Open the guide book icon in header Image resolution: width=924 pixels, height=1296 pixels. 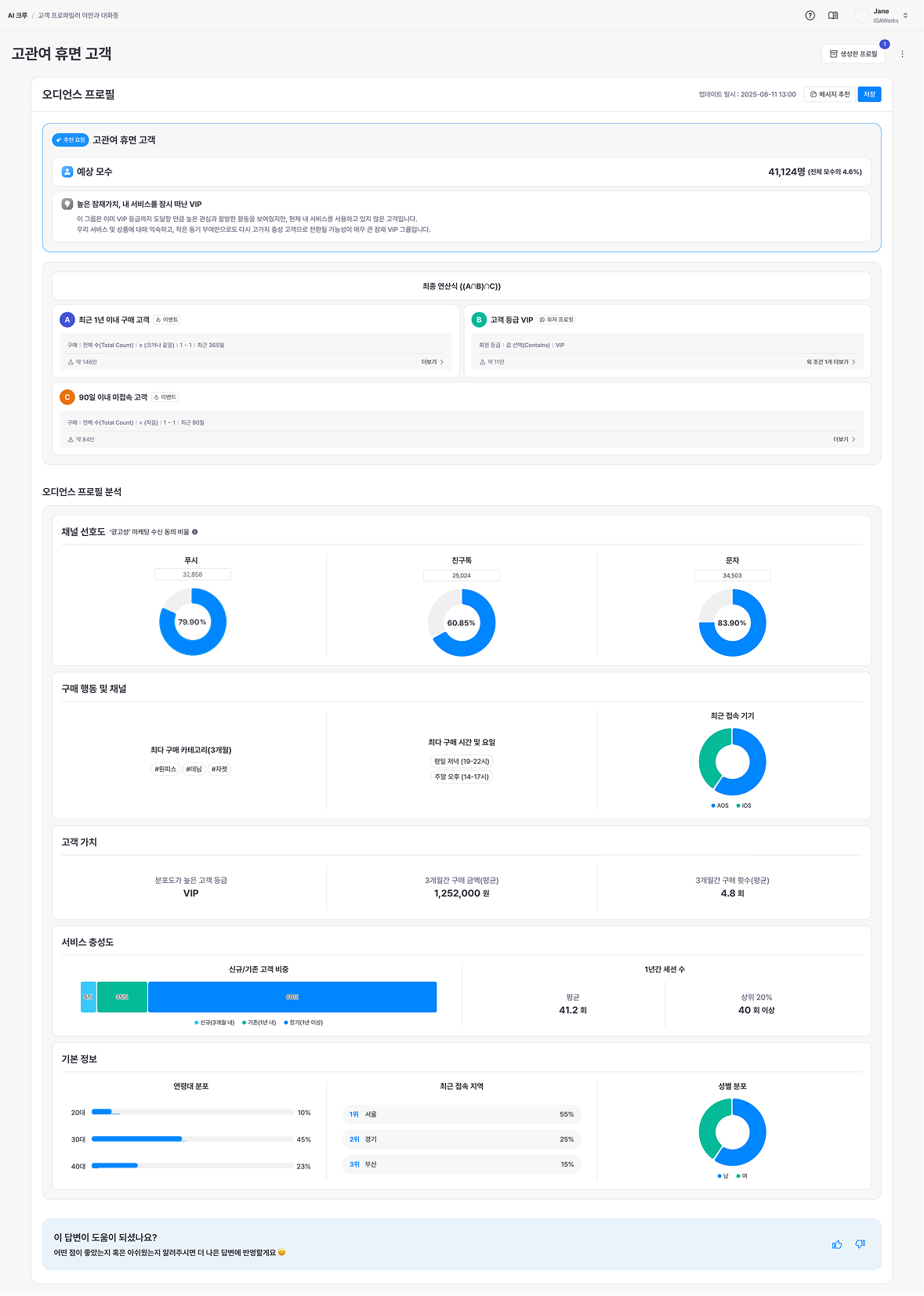(x=833, y=16)
